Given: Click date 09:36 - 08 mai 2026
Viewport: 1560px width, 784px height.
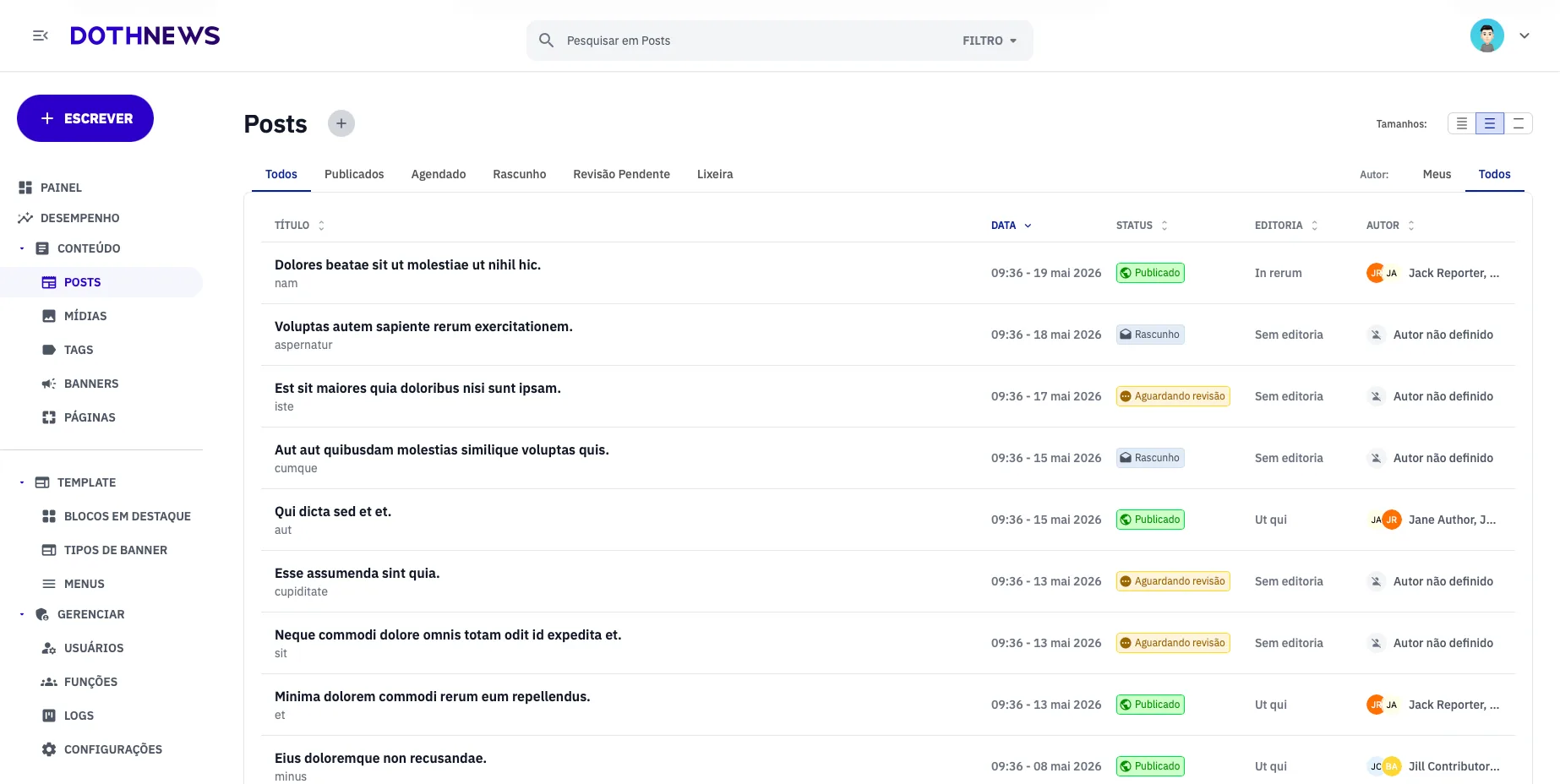Looking at the screenshot, I should coord(1046,766).
